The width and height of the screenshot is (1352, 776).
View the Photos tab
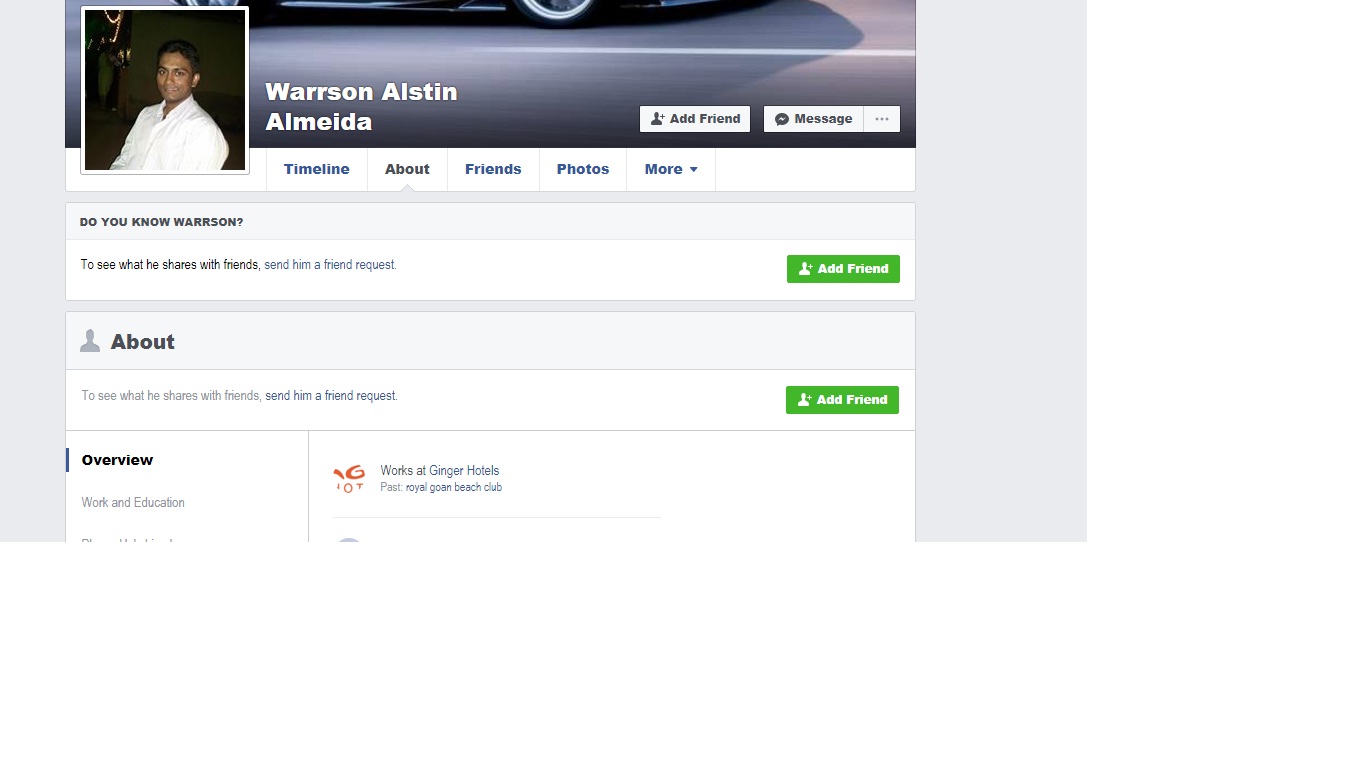583,169
